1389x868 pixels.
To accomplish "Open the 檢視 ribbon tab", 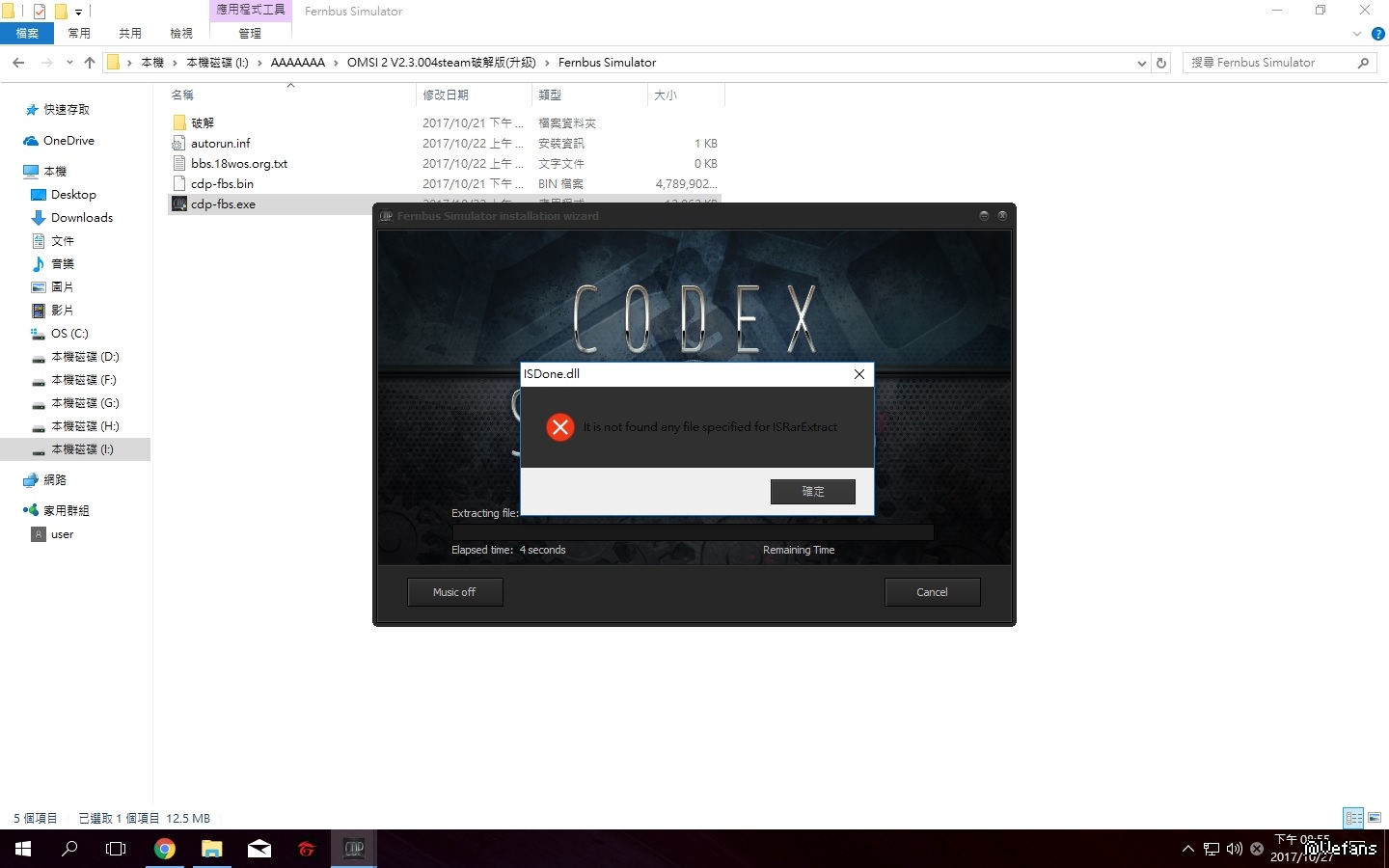I will pos(181,34).
